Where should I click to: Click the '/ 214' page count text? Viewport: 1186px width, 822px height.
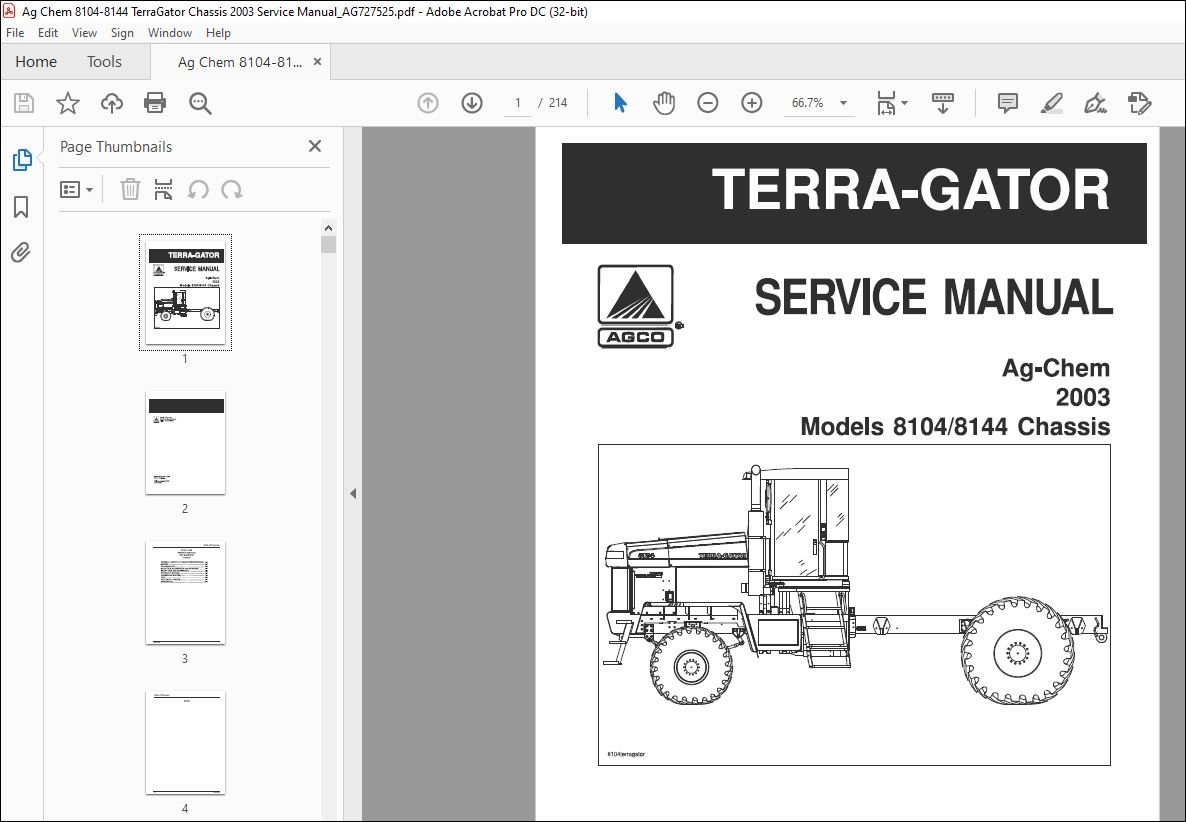[x=553, y=103]
